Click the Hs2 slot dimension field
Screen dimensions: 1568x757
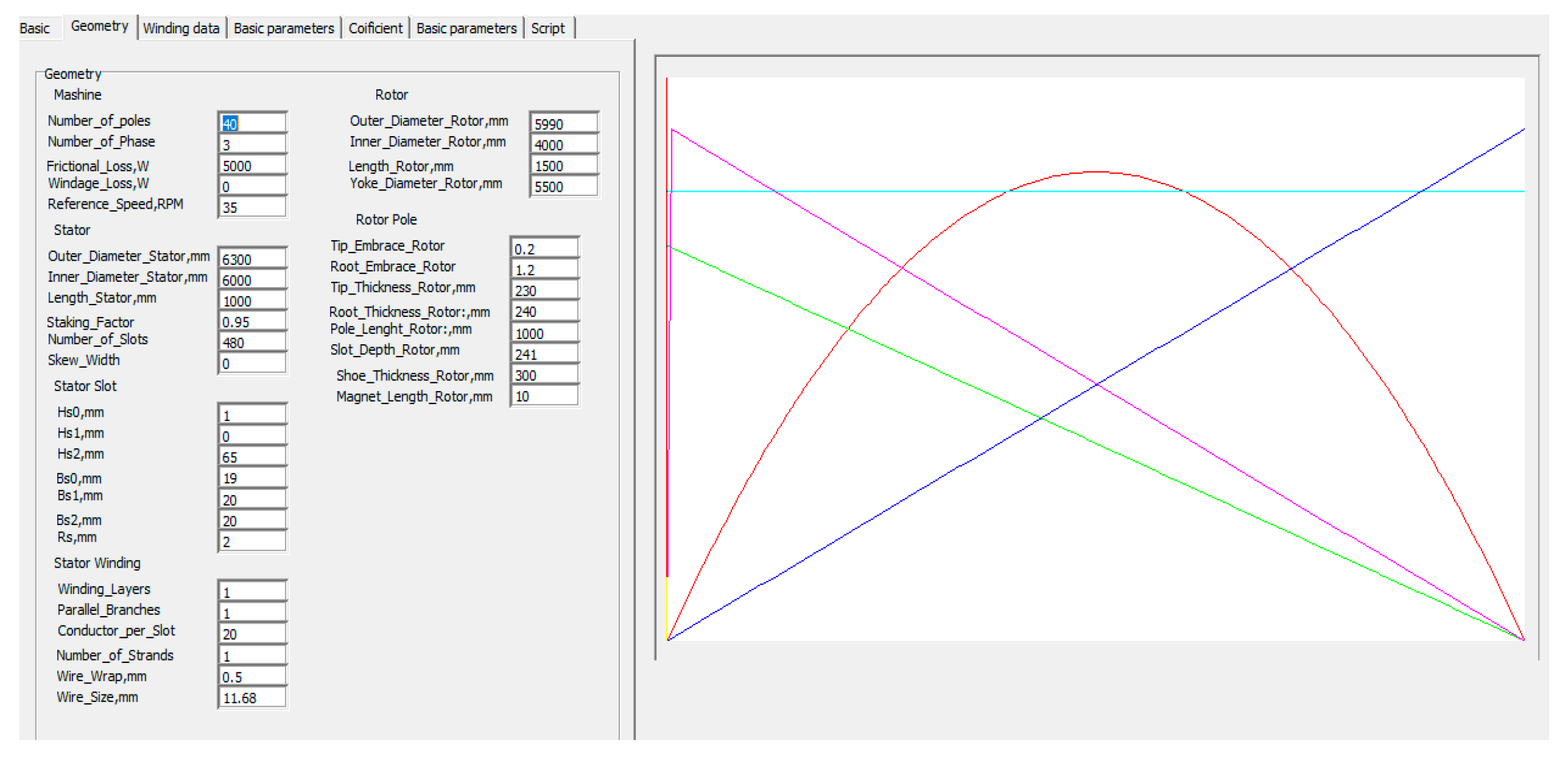coord(252,457)
